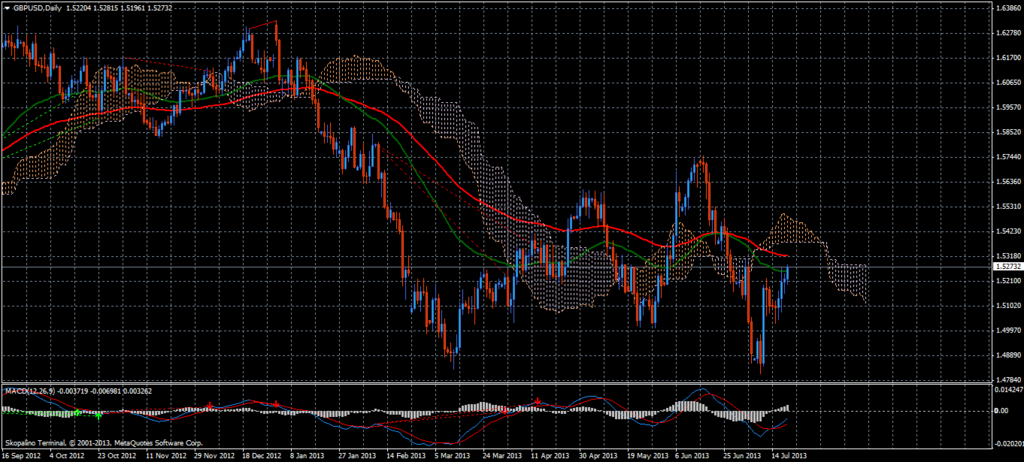Viewport: 1024px width, 462px height.
Task: Click the 1.56360 price axis label
Action: click(1010, 182)
